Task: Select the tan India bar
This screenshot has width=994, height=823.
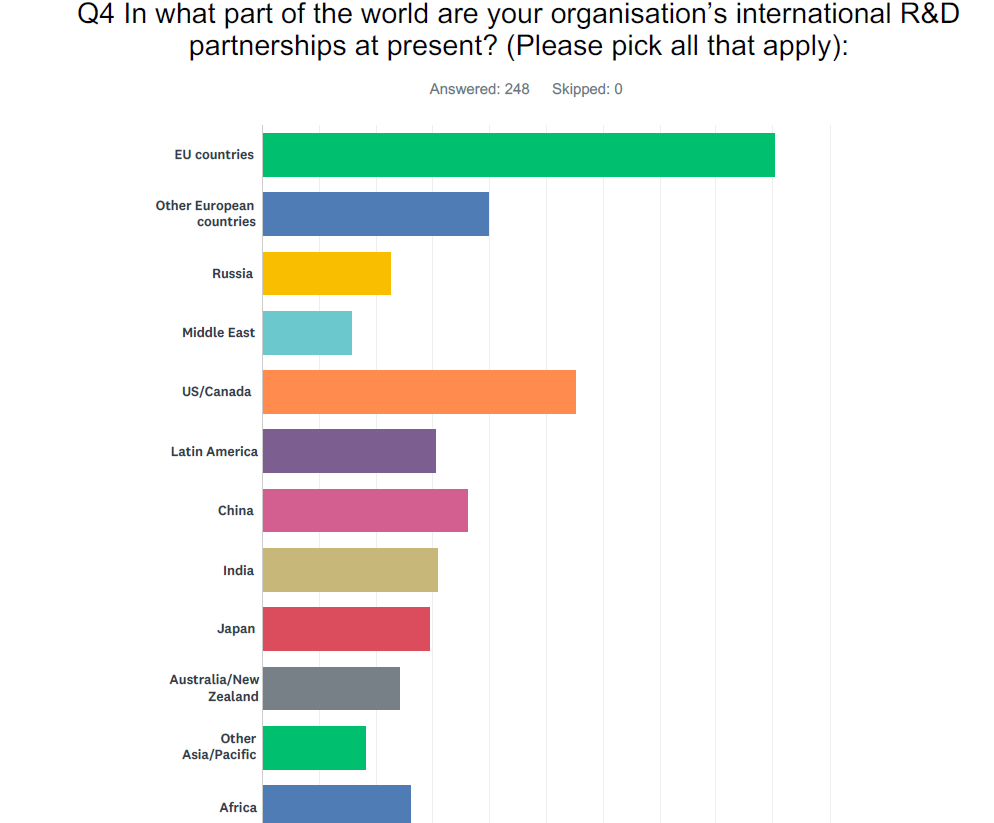Action: (351, 570)
